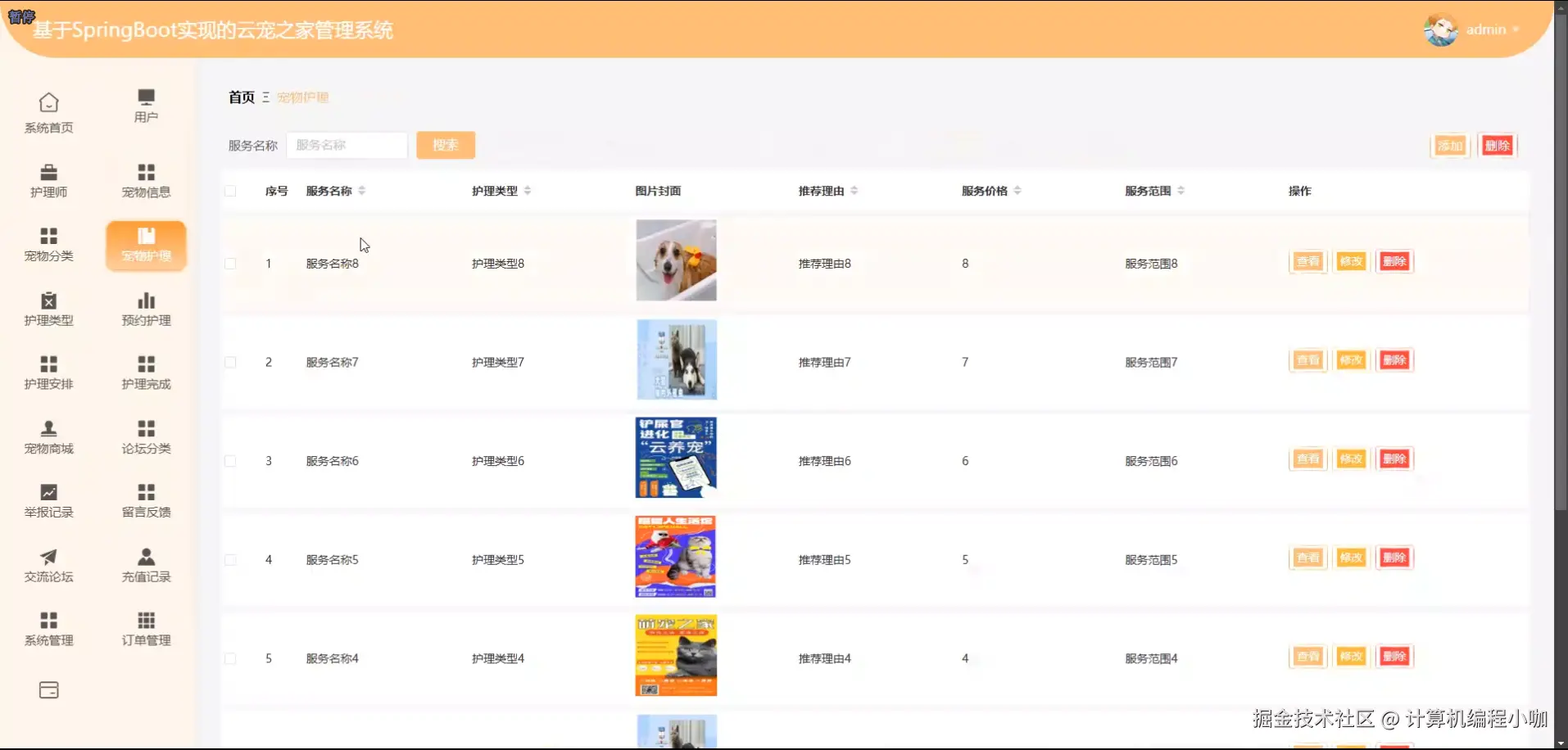Open the 用户 sidebar section

(146, 106)
